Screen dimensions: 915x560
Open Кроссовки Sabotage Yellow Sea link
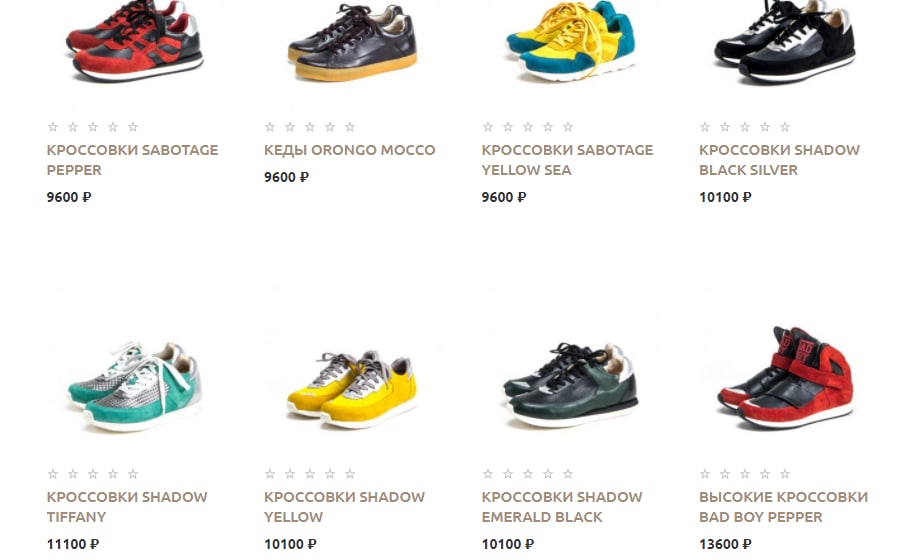(x=567, y=160)
